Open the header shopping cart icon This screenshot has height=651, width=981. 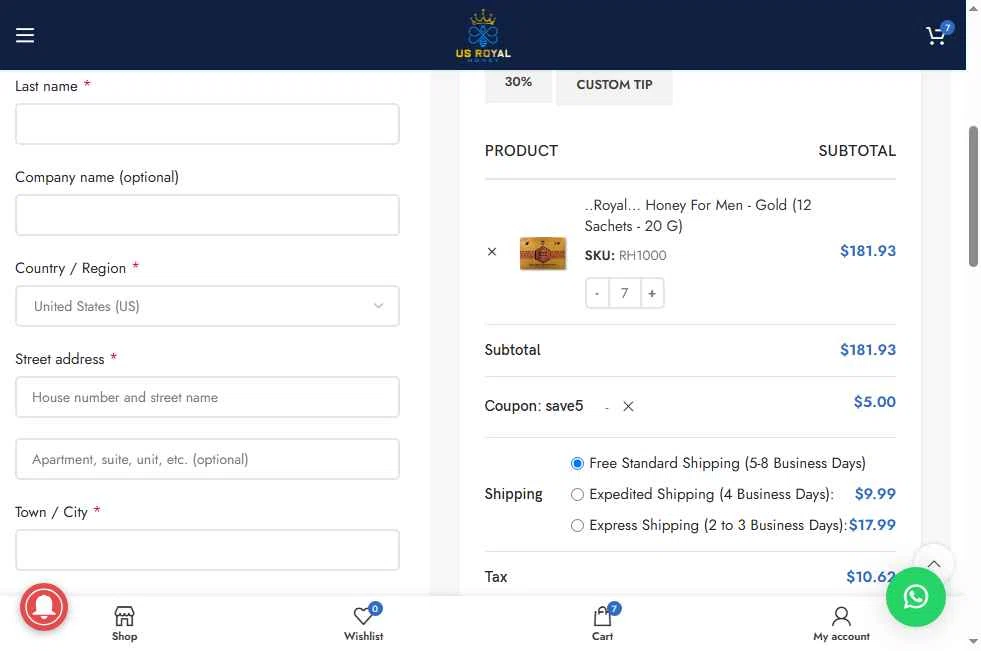pos(938,34)
